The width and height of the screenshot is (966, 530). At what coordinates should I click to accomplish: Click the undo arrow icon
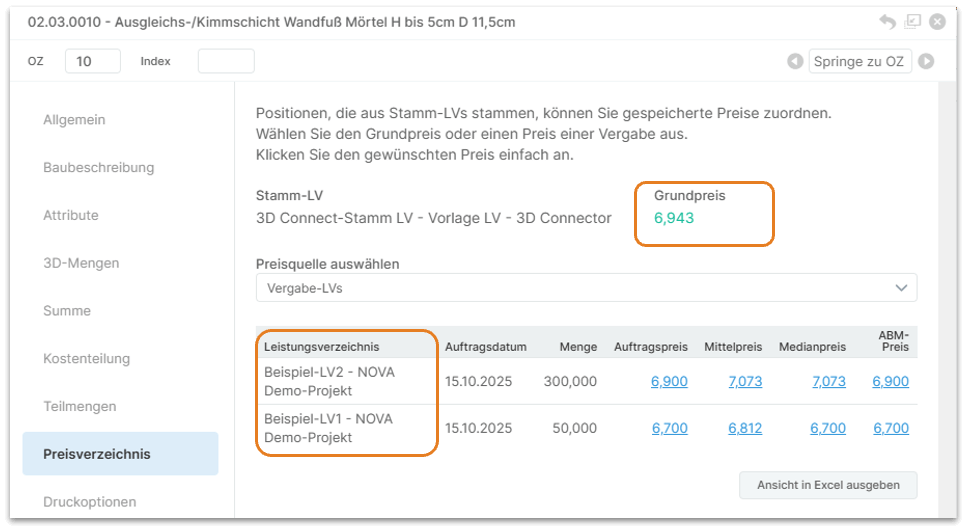887,21
